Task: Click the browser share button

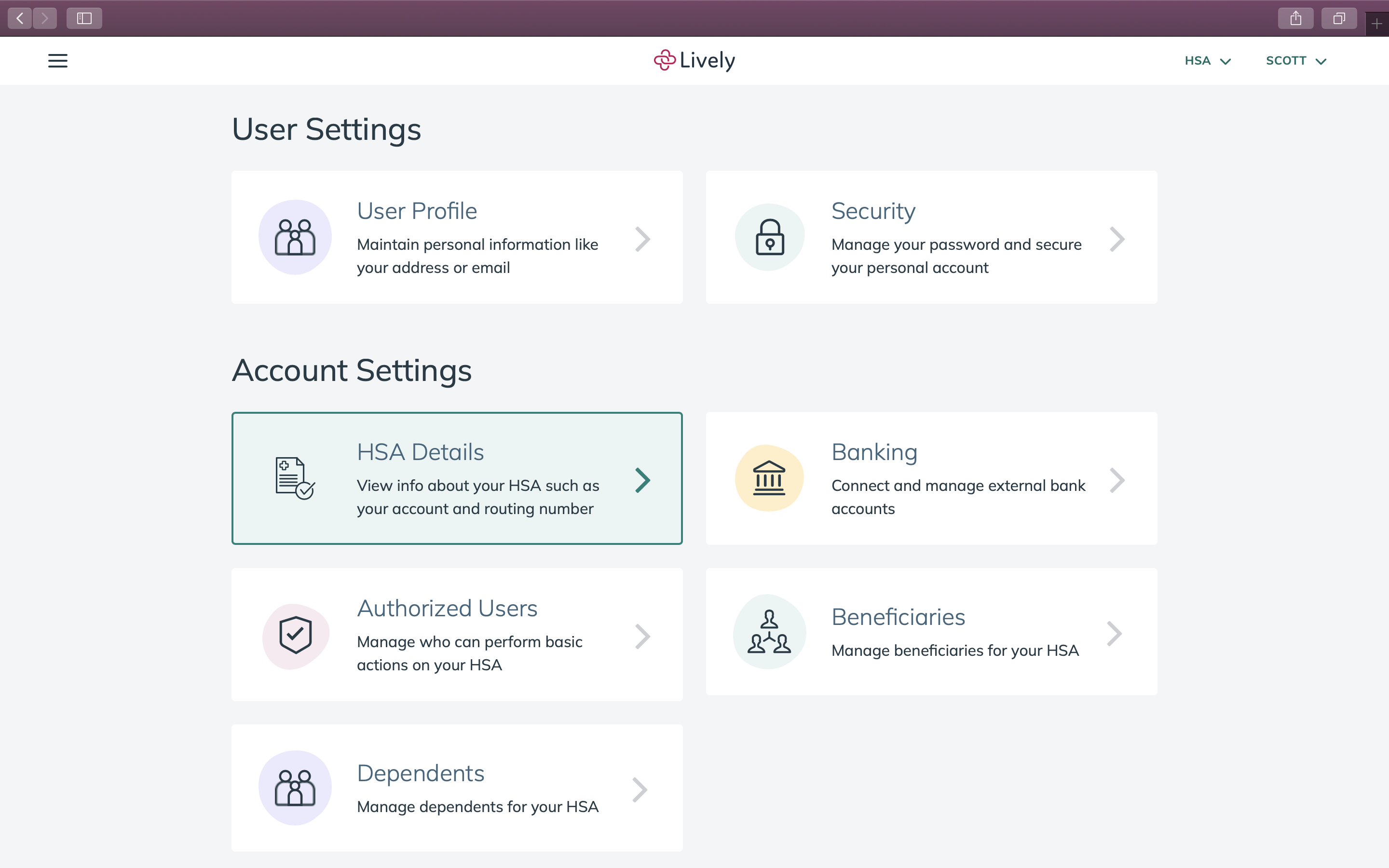Action: pos(1295,18)
